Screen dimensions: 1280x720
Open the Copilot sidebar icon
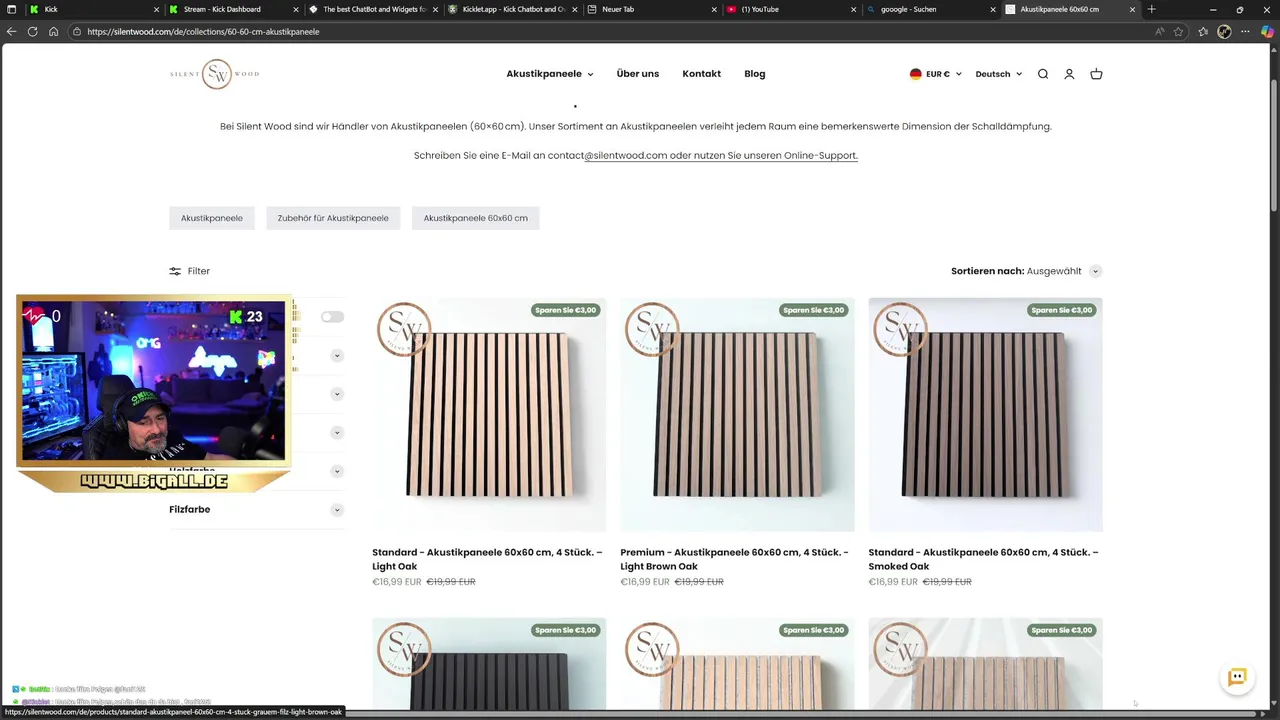click(x=1268, y=31)
